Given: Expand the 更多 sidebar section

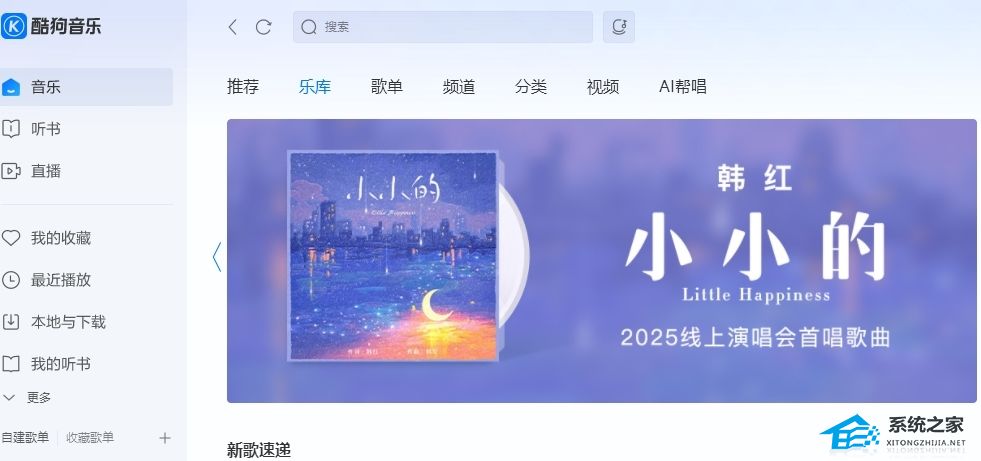Looking at the screenshot, I should point(27,397).
